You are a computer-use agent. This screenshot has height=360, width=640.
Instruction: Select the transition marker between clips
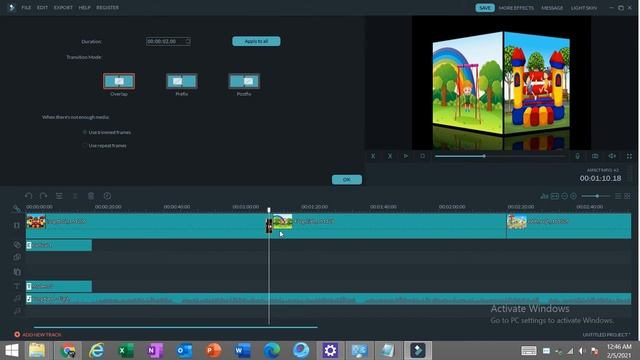269,226
